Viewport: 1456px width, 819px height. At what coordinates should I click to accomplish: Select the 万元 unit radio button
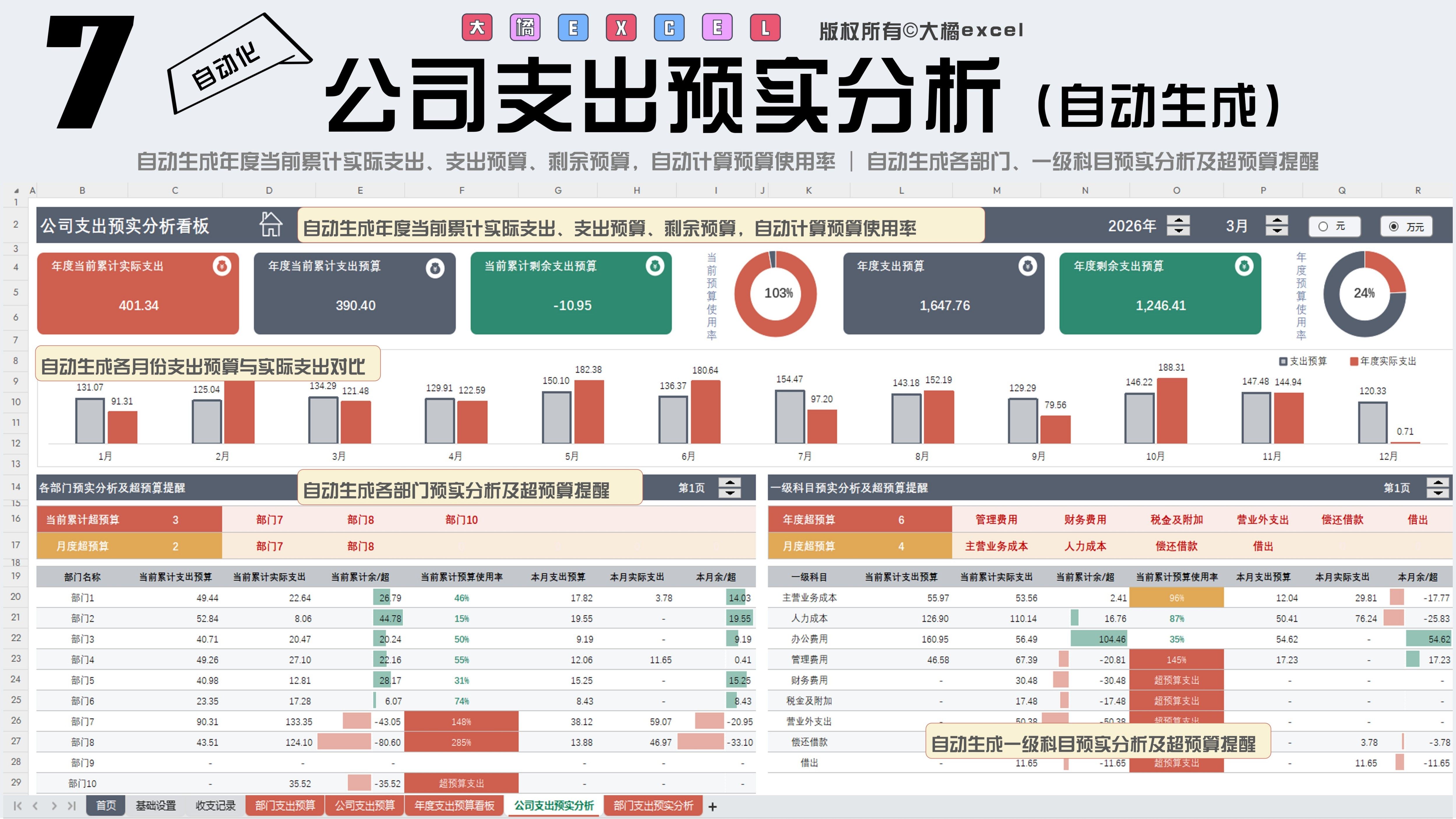coord(1394,227)
